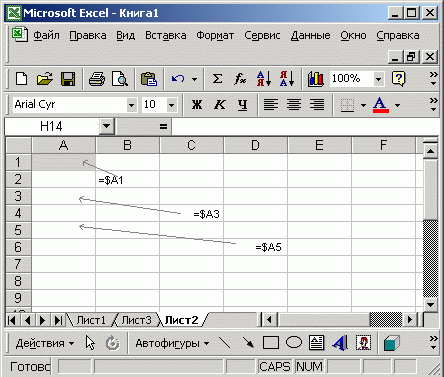Sort ascending with the A-Я icon
The width and height of the screenshot is (444, 377).
click(264, 79)
